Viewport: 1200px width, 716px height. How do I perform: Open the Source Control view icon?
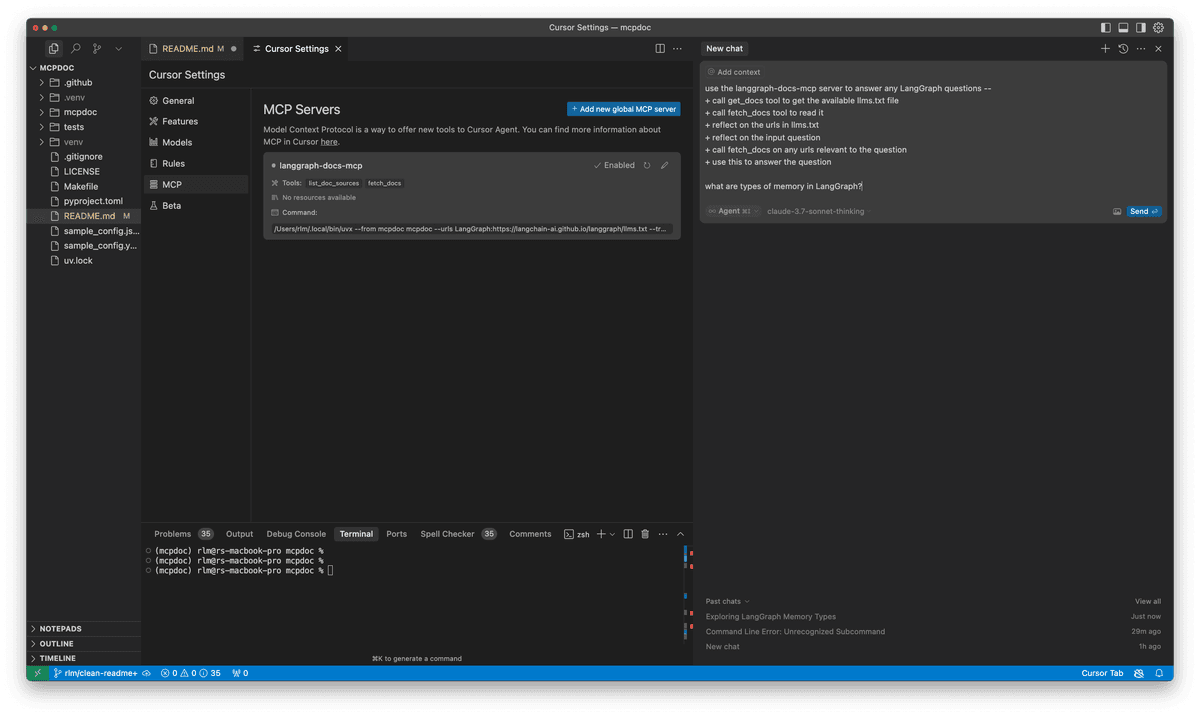coord(97,48)
